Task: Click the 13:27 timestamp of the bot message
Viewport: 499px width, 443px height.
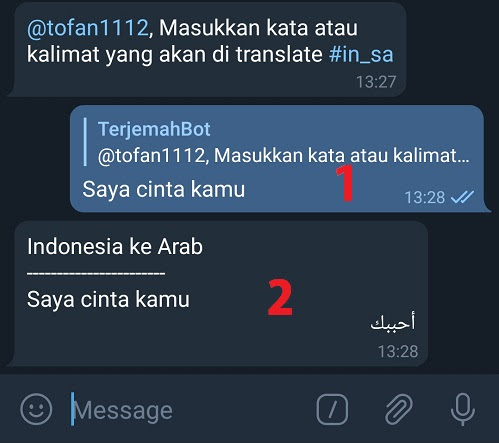Action: tap(376, 82)
